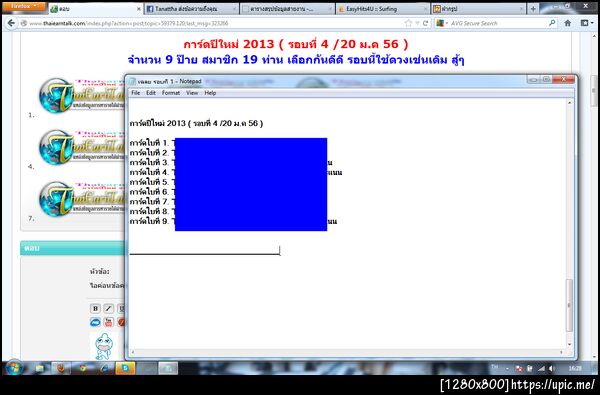
Task: Show hidden tray icons arrow
Action: [507, 369]
